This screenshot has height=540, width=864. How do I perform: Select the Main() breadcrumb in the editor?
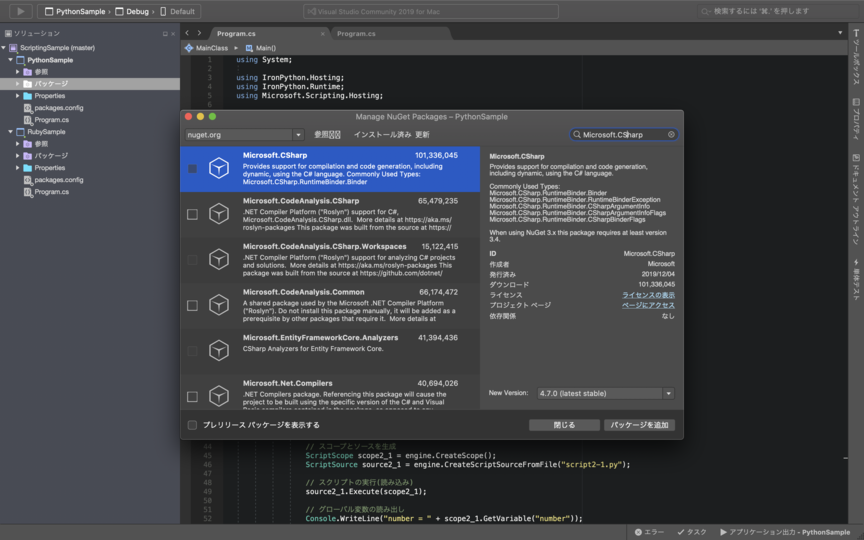(261, 48)
